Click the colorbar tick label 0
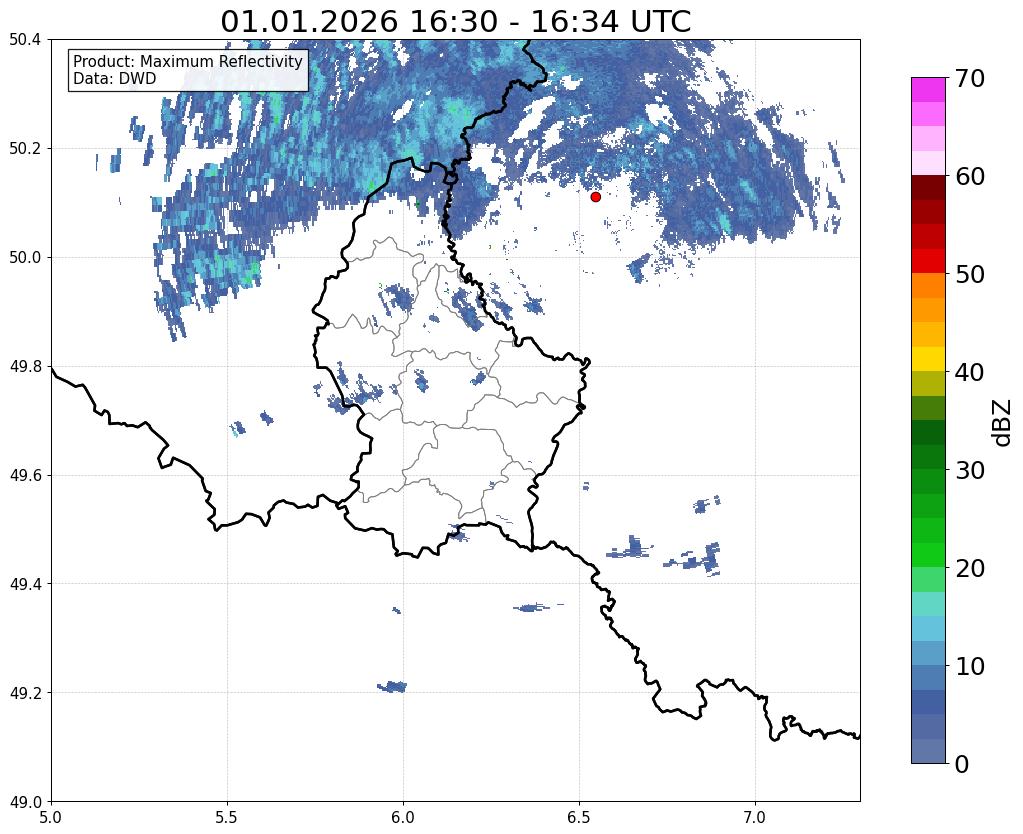The height and width of the screenshot is (834, 1023). click(x=962, y=764)
